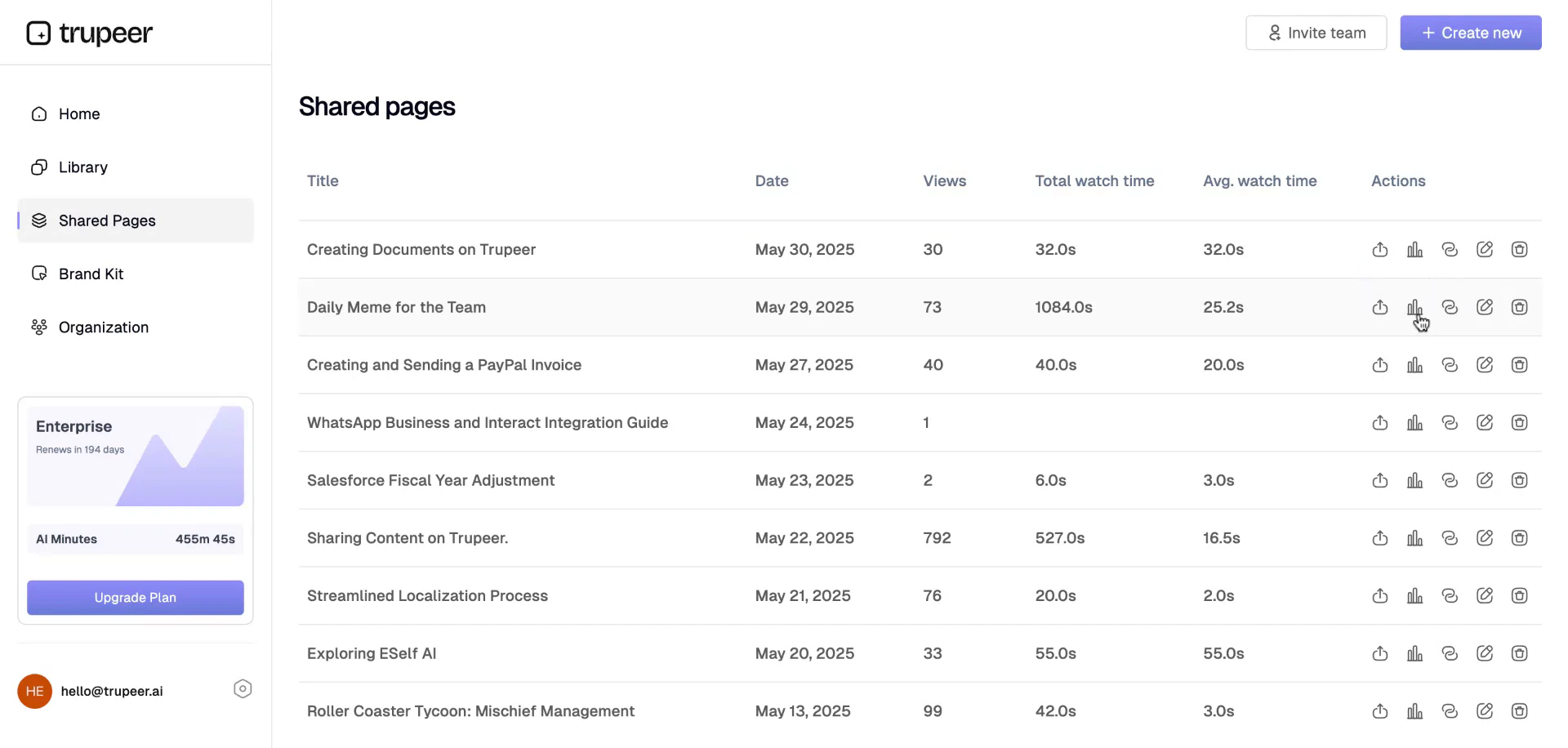This screenshot has width=1568, height=748.
Task: Delete the Salesforce Fiscal Year Adjustment page
Action: pyautogui.click(x=1519, y=481)
